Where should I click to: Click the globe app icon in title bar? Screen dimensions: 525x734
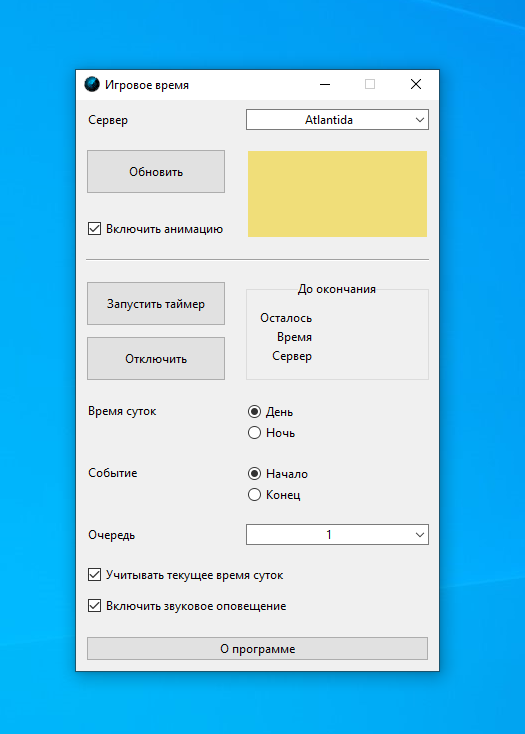[x=92, y=84]
